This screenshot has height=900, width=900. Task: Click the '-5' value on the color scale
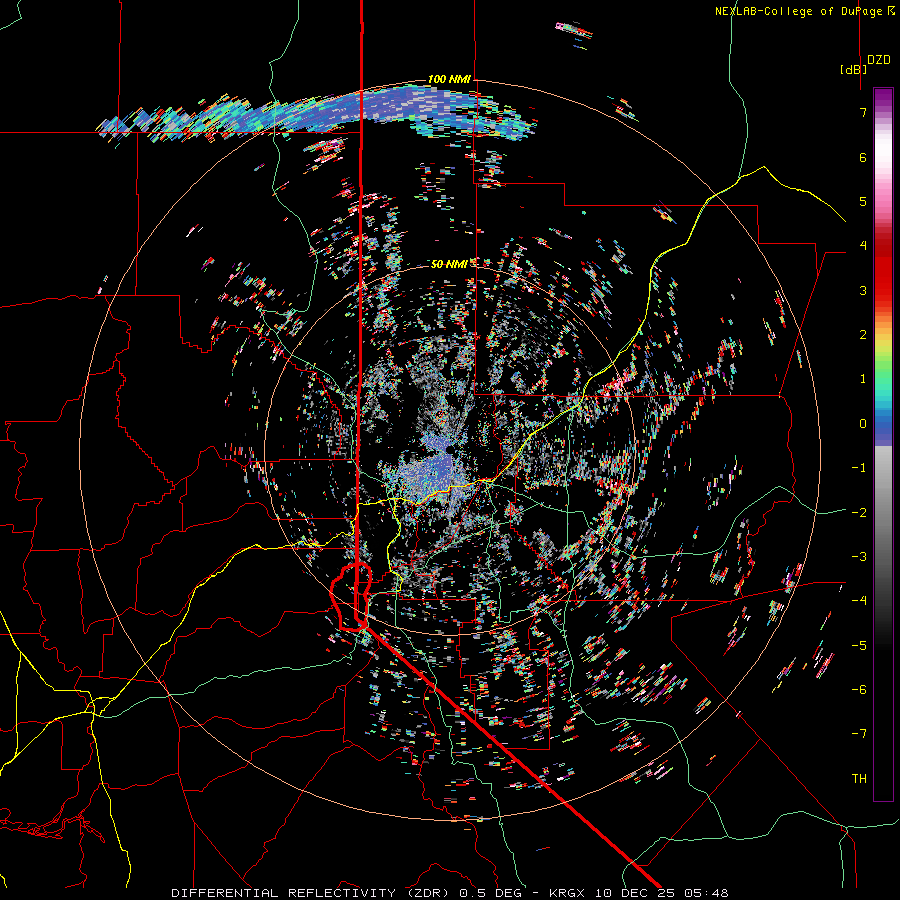pyautogui.click(x=859, y=646)
